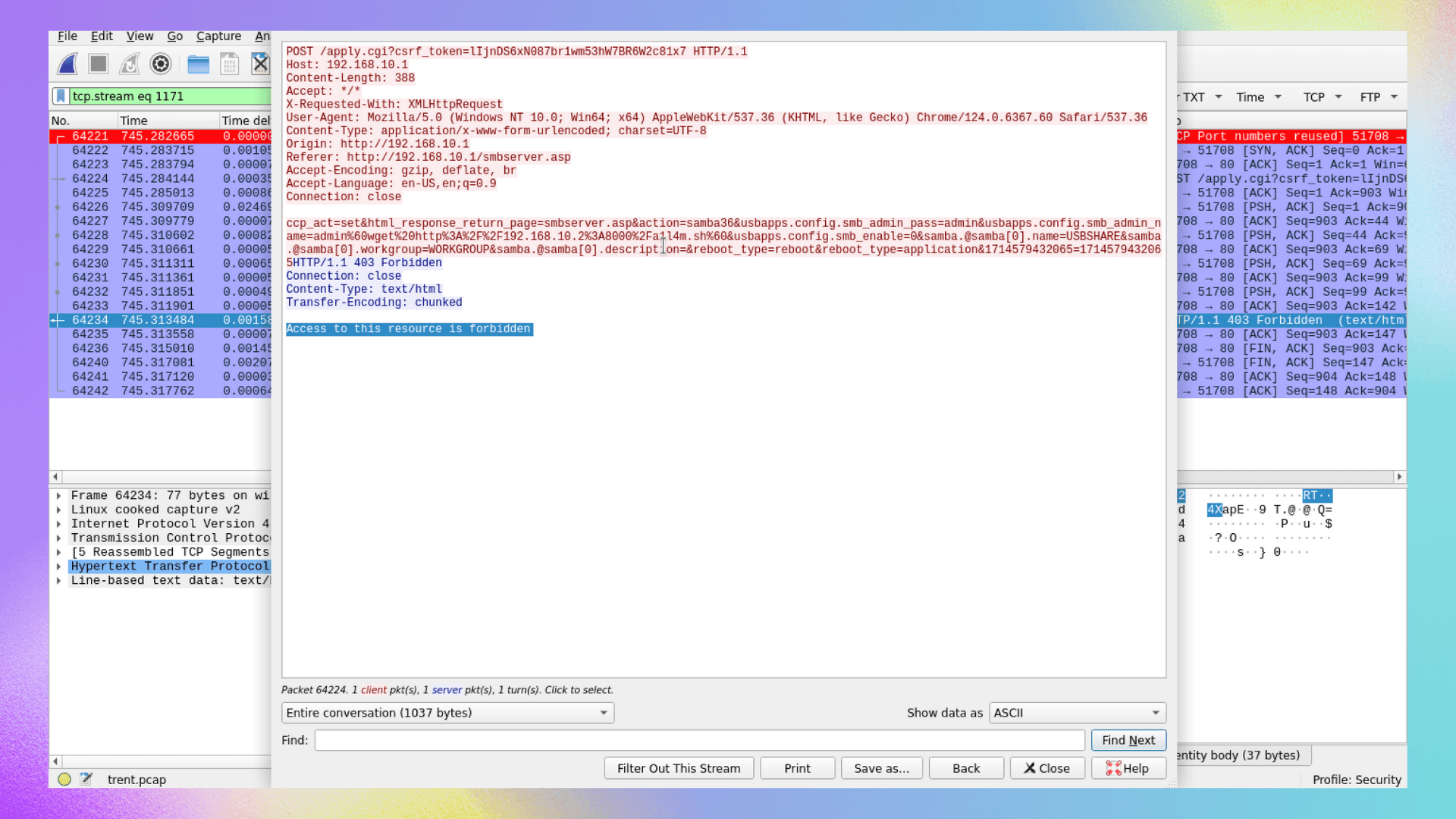Image resolution: width=1456 pixels, height=819 pixels.
Task: Click the Transfer-Encoding: chunked response header
Action: coord(374,303)
